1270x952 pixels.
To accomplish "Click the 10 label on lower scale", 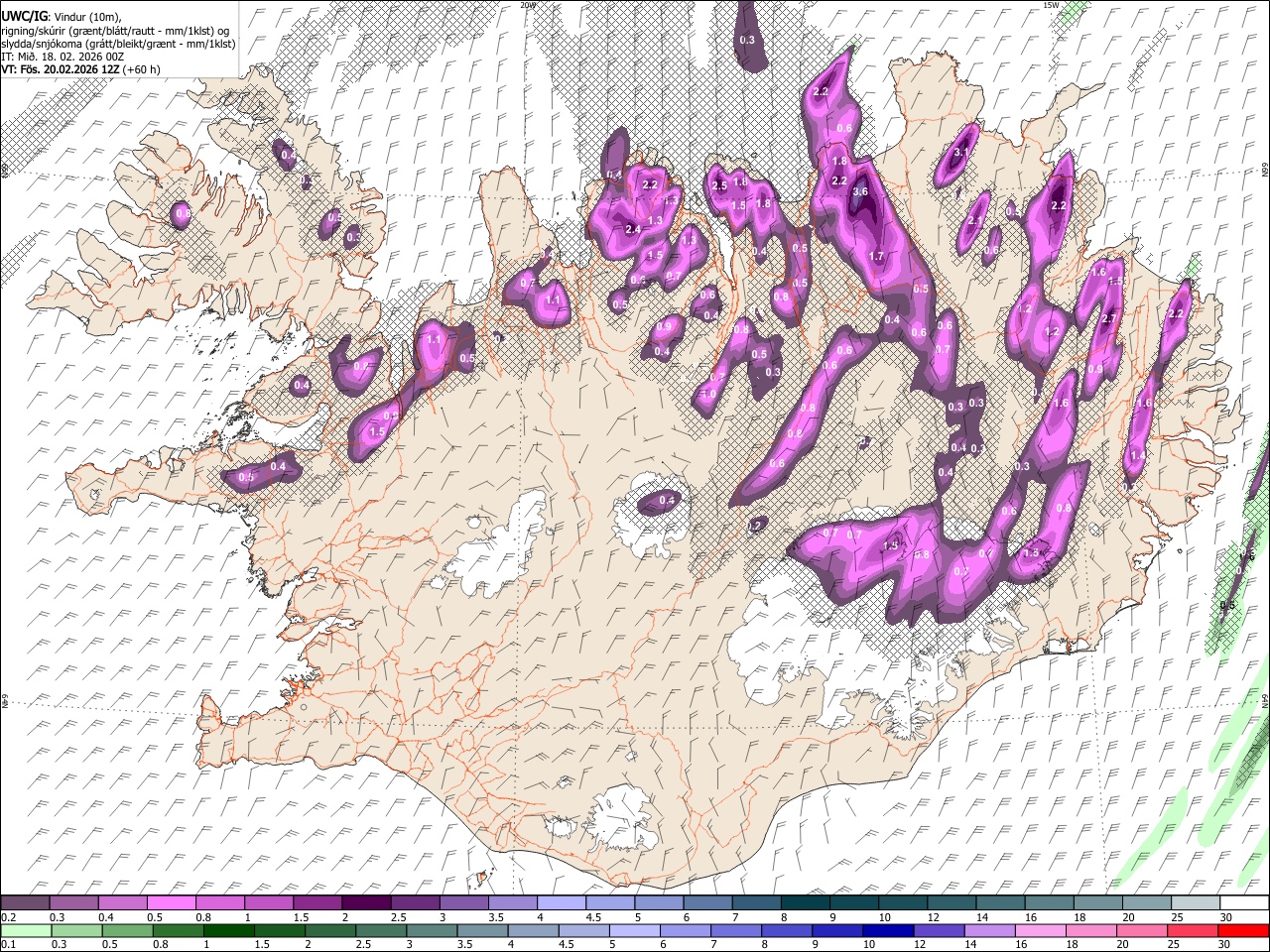I will (869, 945).
